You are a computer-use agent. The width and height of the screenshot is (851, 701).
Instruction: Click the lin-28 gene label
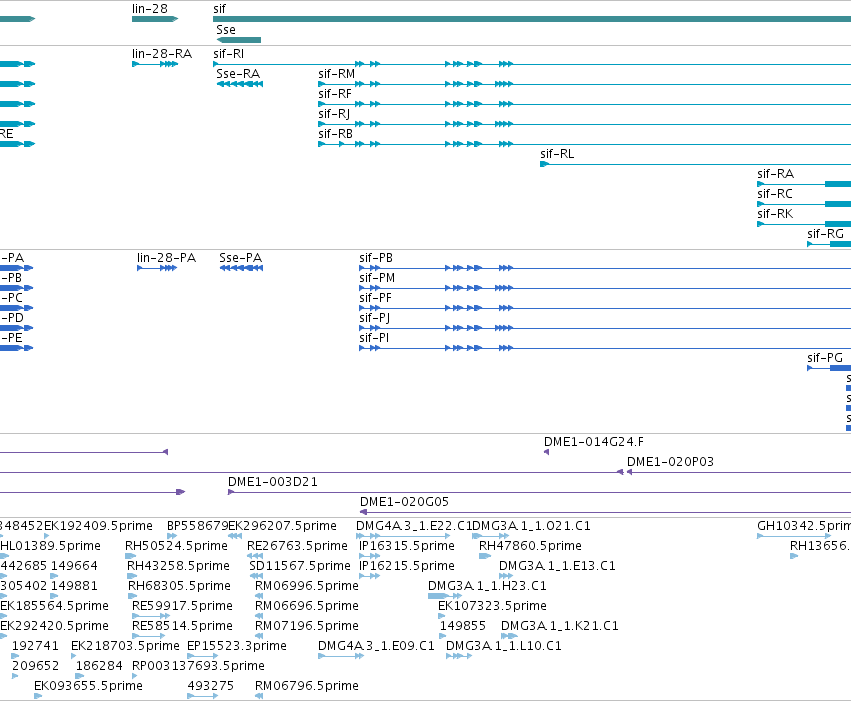(x=150, y=9)
